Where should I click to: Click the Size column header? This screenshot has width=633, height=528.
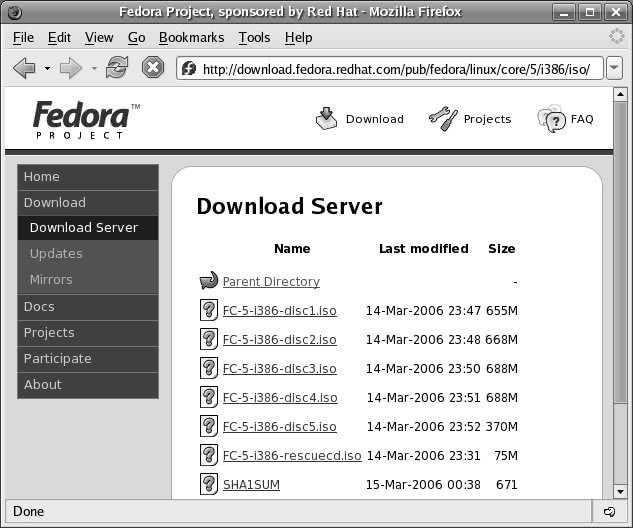click(x=501, y=249)
